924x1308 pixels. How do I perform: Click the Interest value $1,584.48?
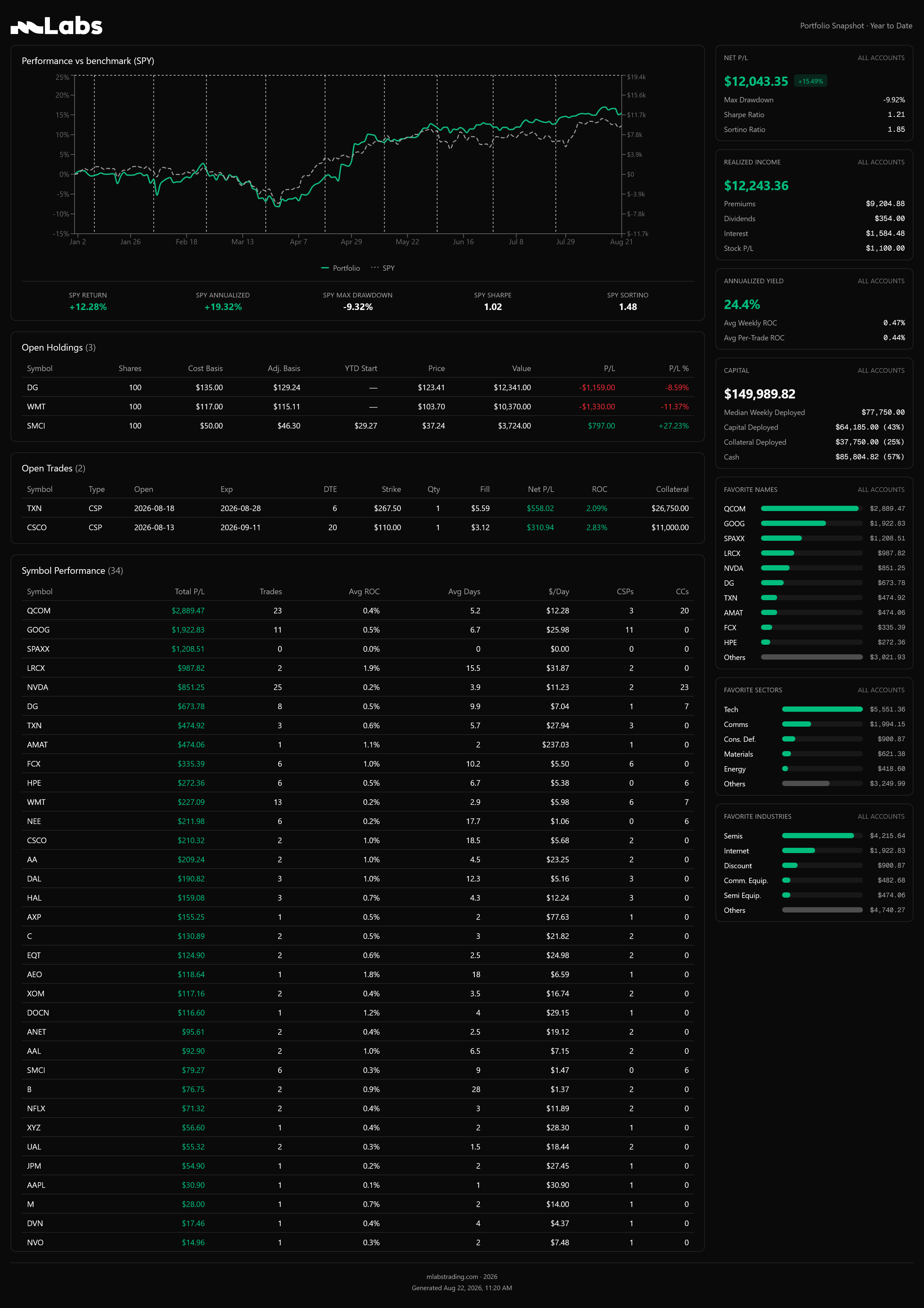point(885,234)
